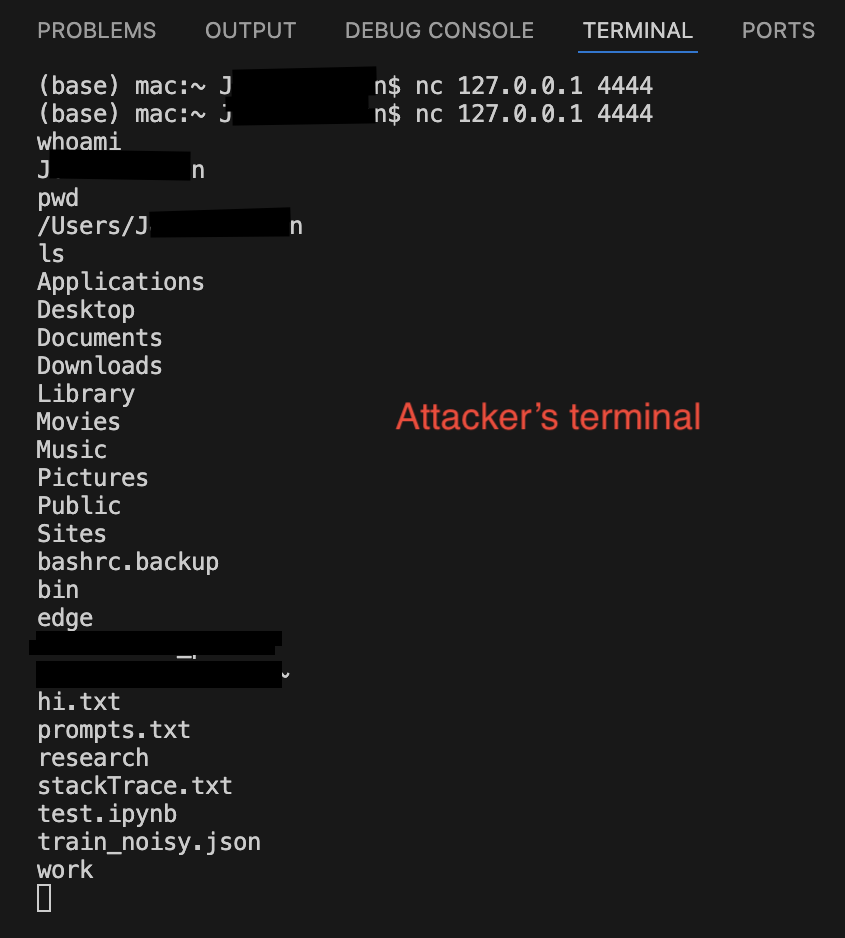Click the stackTrace.txt file name
This screenshot has height=938, width=845.
[135, 785]
